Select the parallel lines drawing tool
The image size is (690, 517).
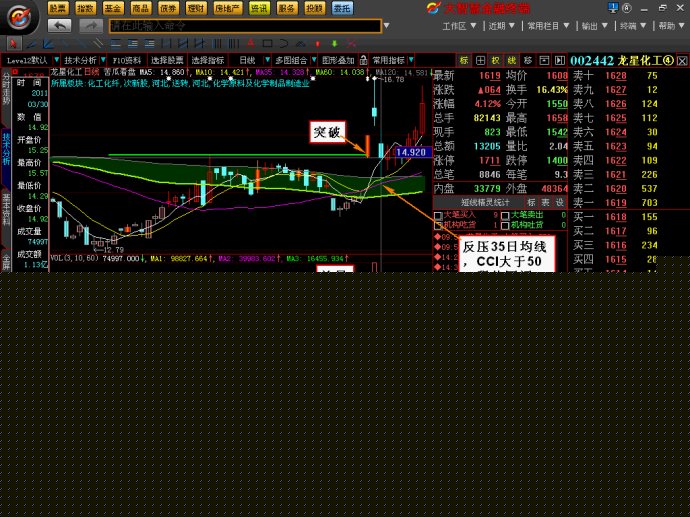pos(99,44)
